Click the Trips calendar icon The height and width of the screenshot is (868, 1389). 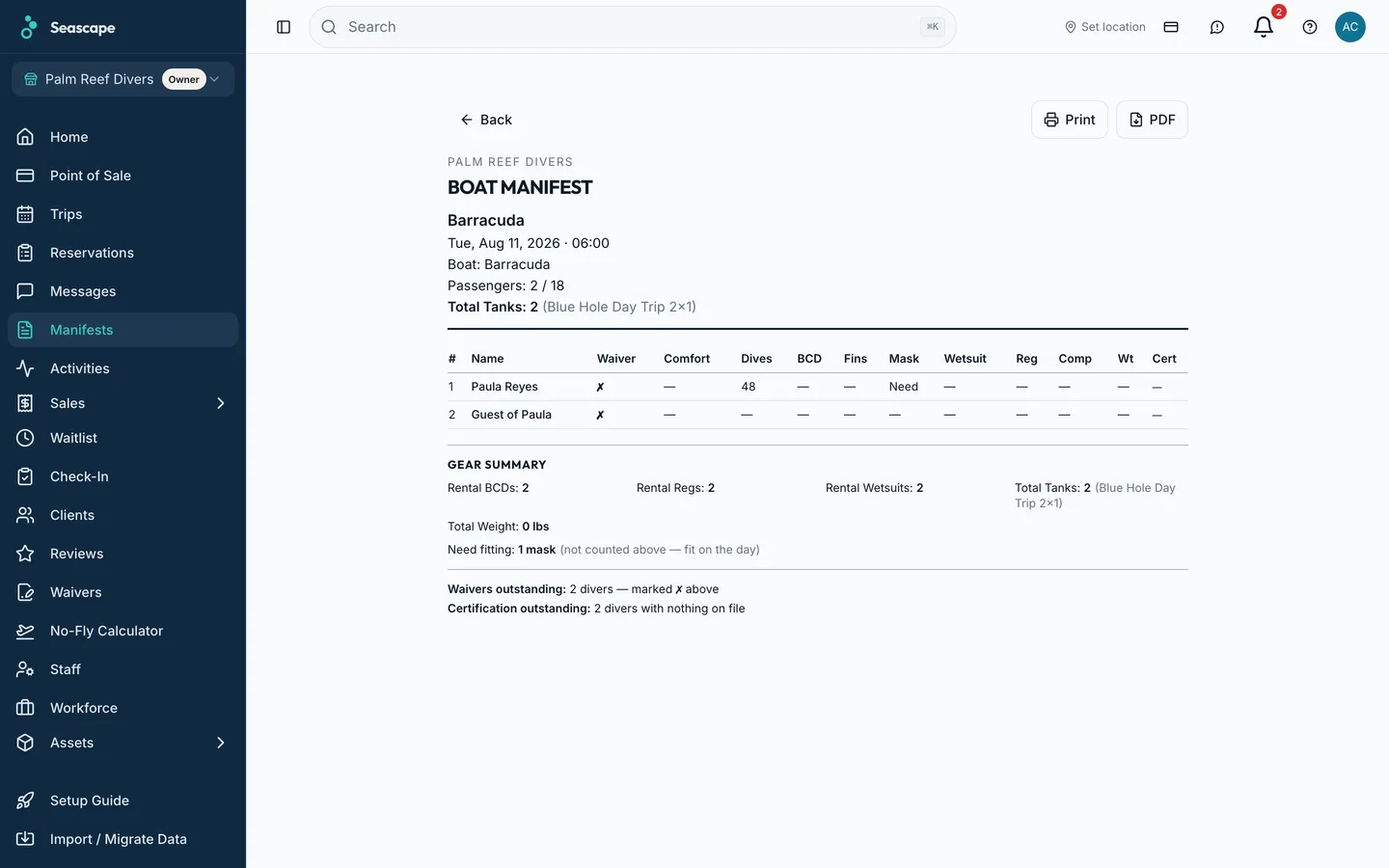26,214
